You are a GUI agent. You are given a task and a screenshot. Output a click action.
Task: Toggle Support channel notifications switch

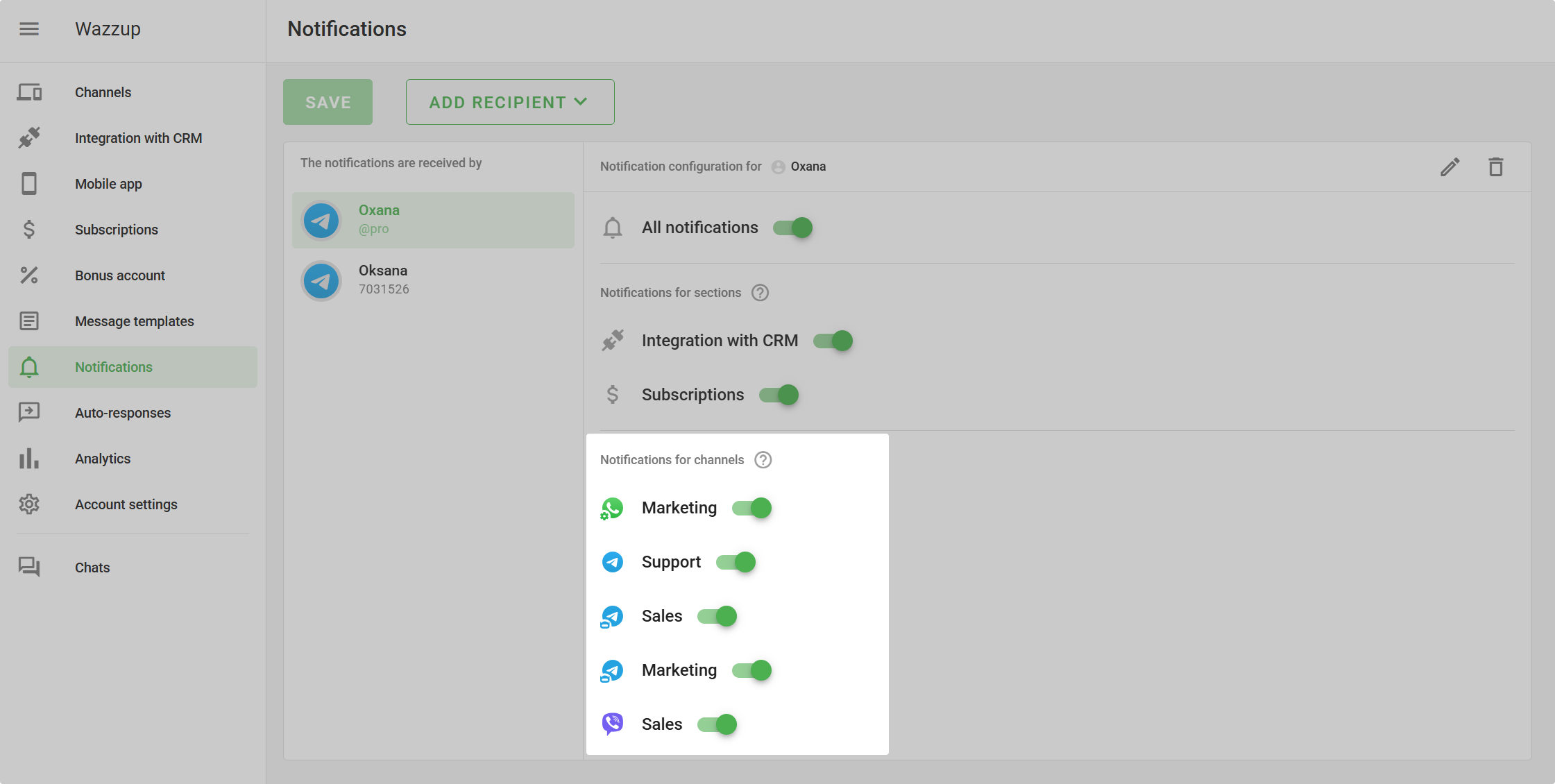tap(736, 562)
